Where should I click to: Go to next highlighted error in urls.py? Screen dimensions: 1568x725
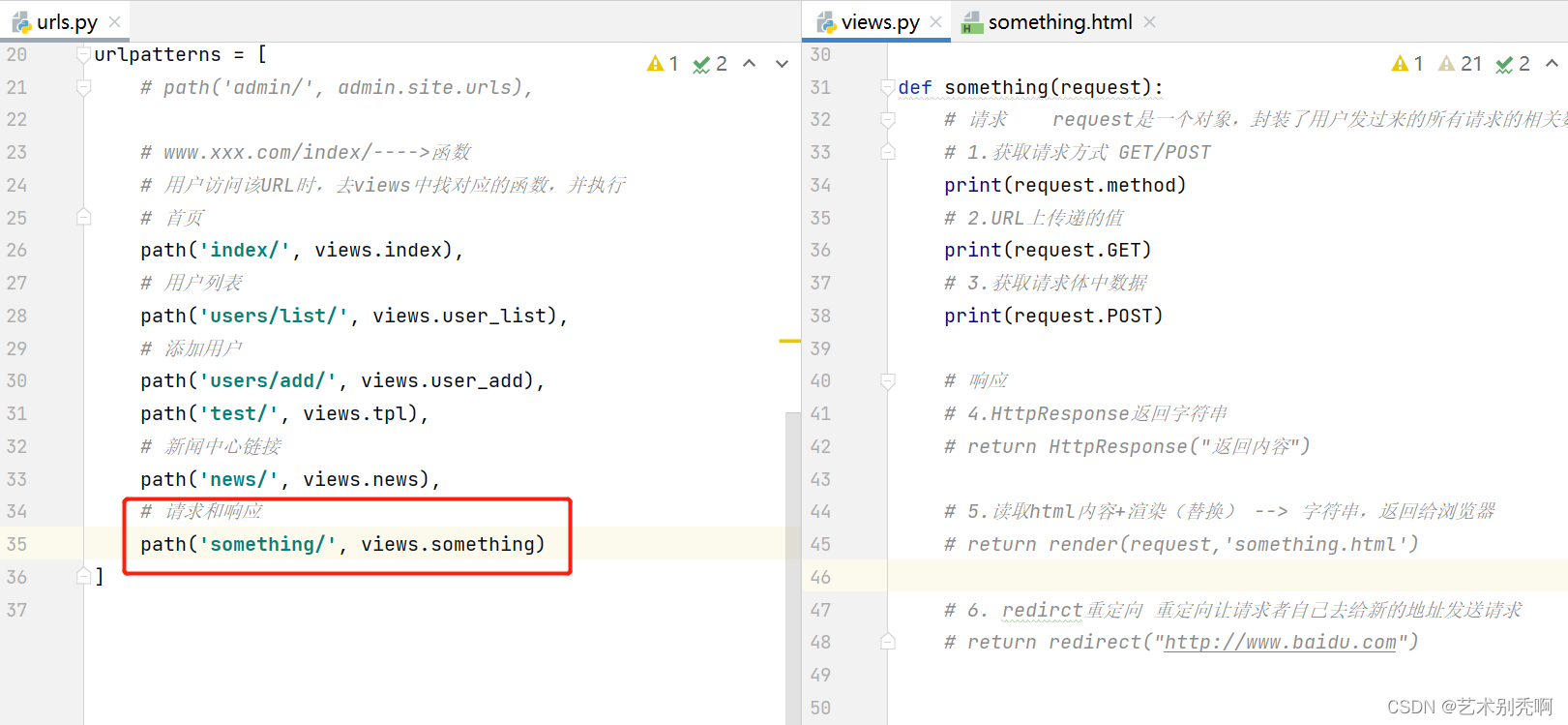(782, 64)
